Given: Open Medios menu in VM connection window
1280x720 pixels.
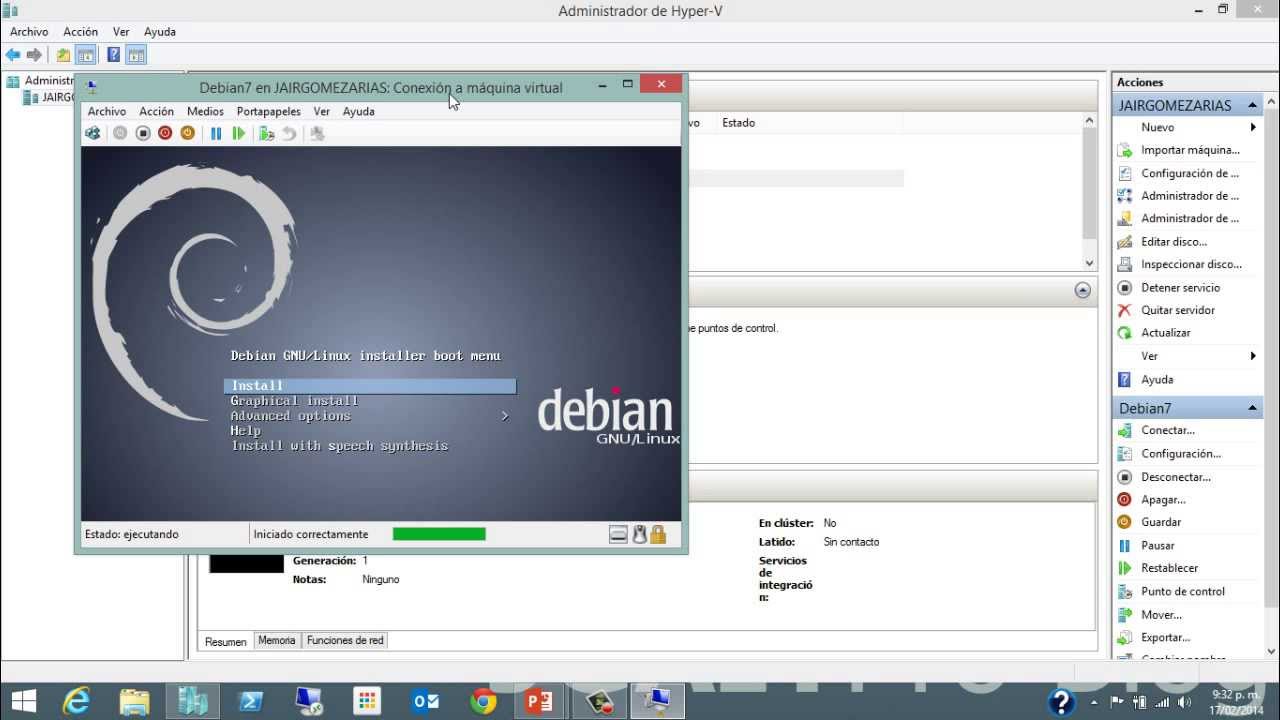Looking at the screenshot, I should tap(205, 111).
